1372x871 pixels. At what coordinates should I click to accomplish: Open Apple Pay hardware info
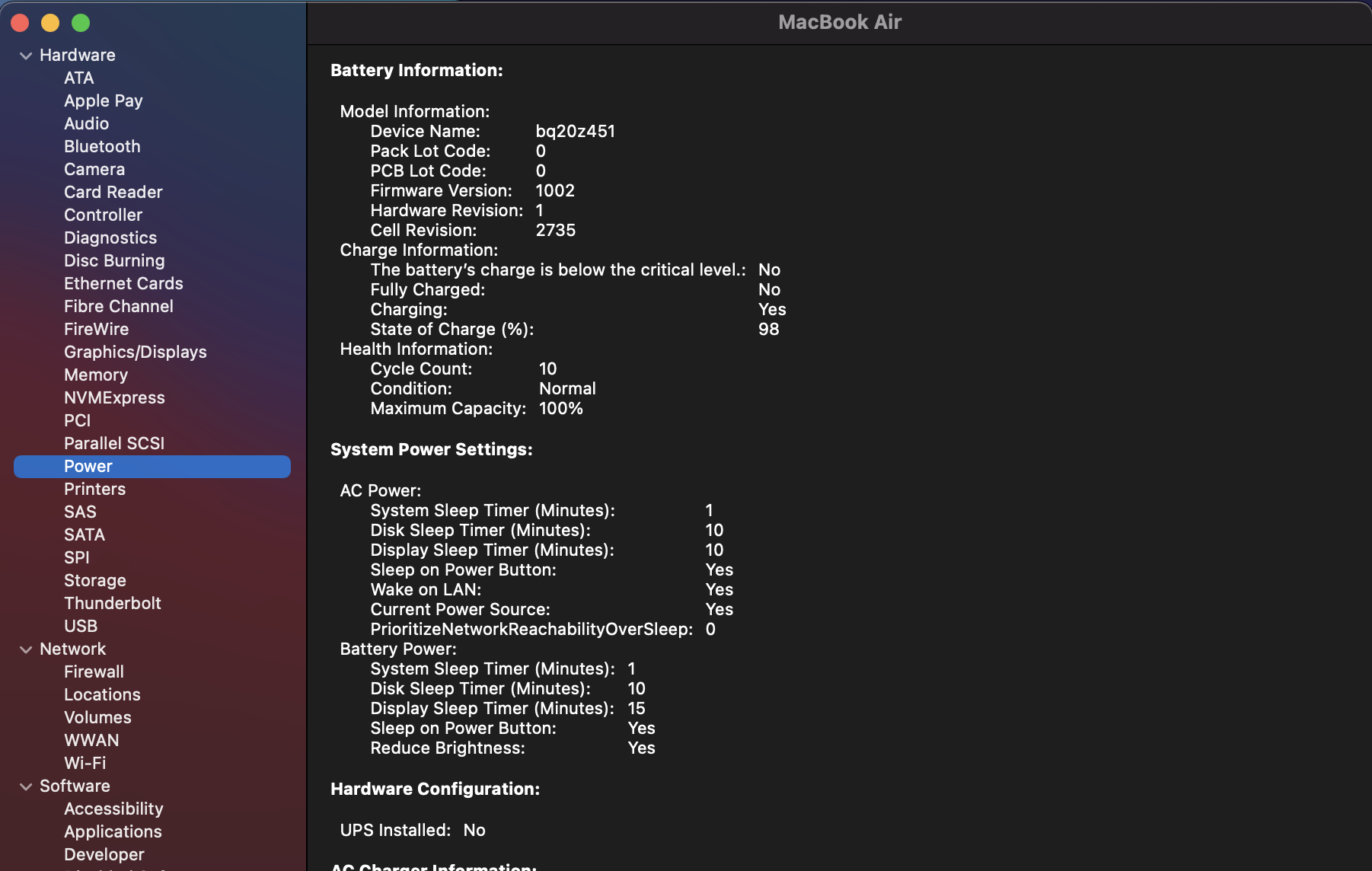click(x=104, y=101)
